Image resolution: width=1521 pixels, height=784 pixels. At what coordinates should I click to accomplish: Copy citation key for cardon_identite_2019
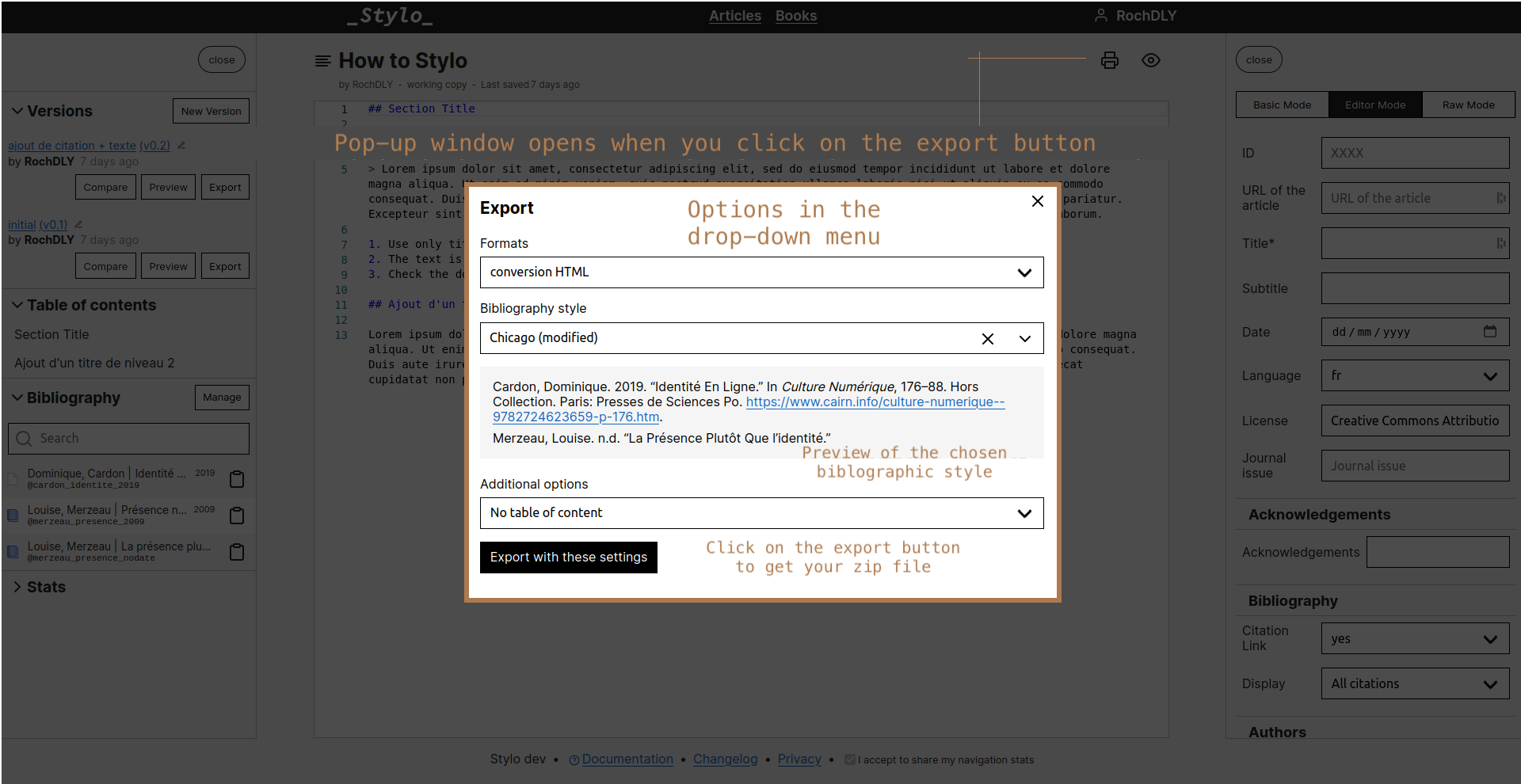pos(236,479)
